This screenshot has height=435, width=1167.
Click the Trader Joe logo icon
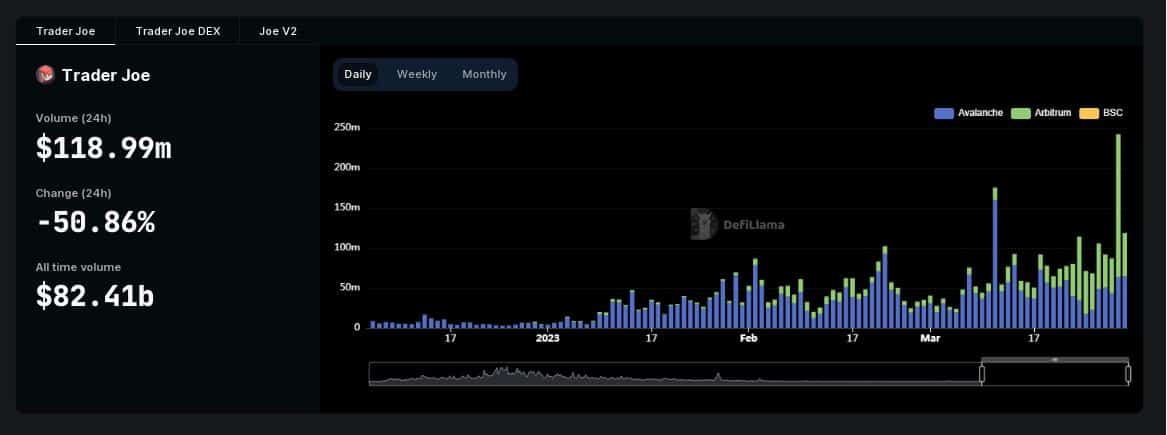(45, 74)
